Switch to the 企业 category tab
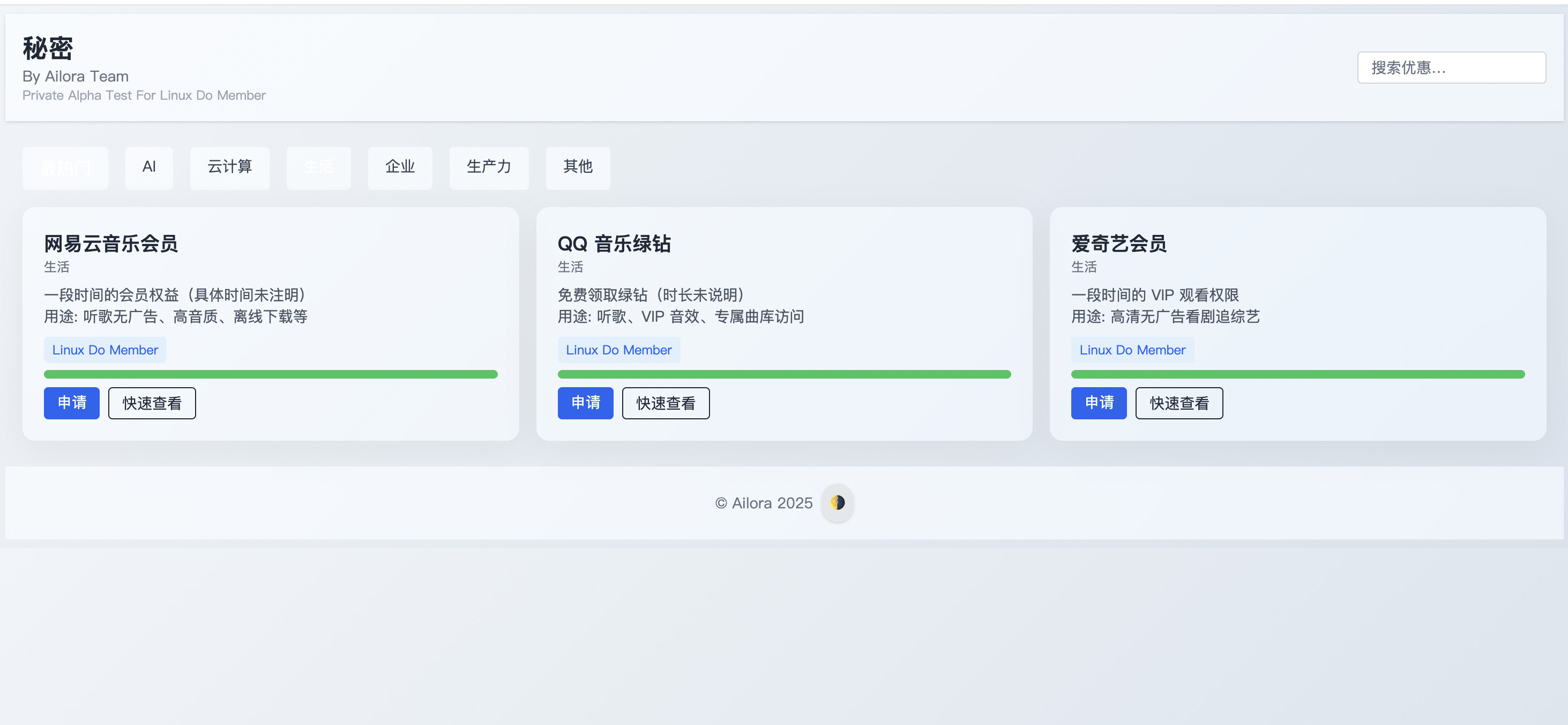 coord(400,167)
